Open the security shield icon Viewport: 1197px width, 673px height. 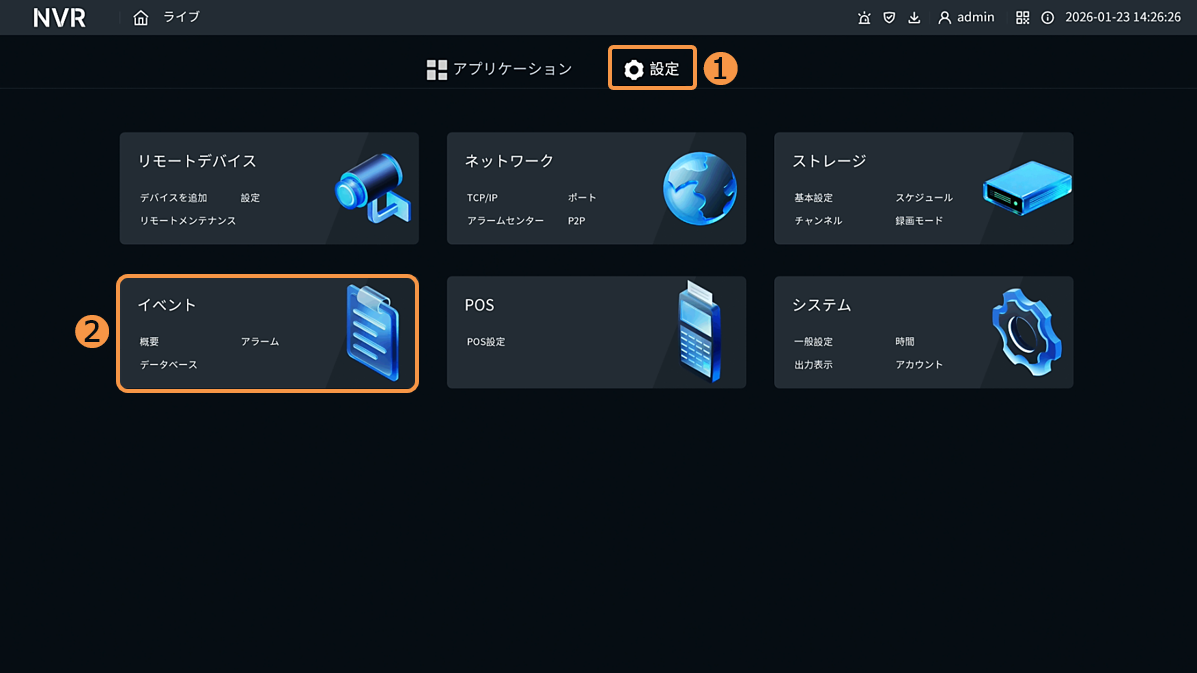(x=889, y=17)
